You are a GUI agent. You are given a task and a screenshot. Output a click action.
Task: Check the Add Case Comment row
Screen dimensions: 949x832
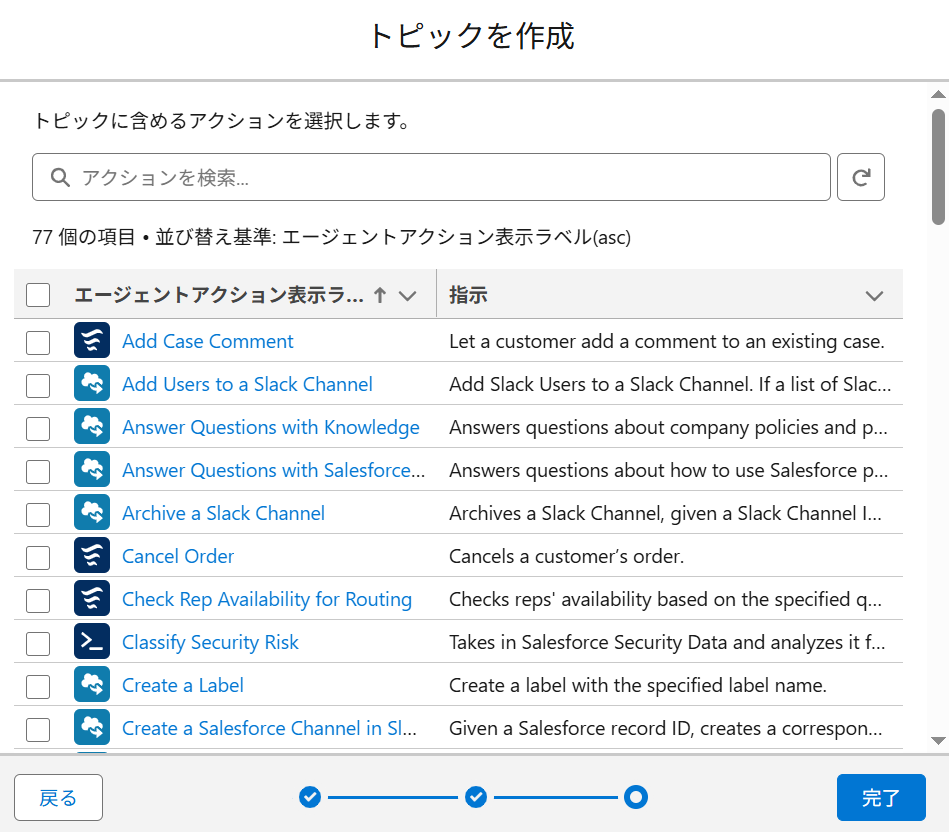38,342
